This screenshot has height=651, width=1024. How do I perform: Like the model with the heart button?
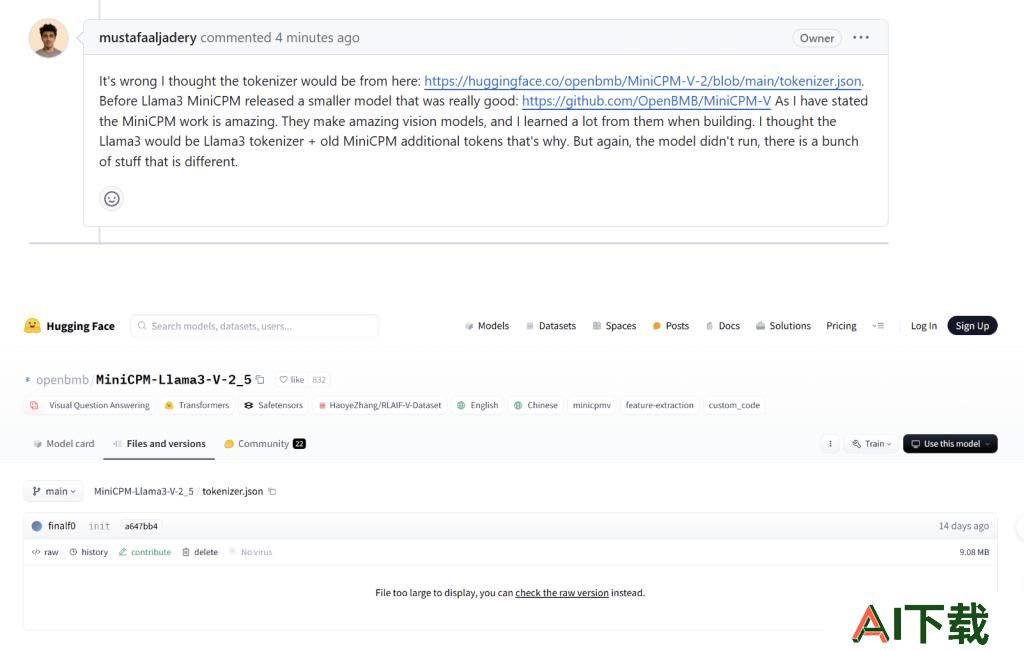[x=291, y=379]
